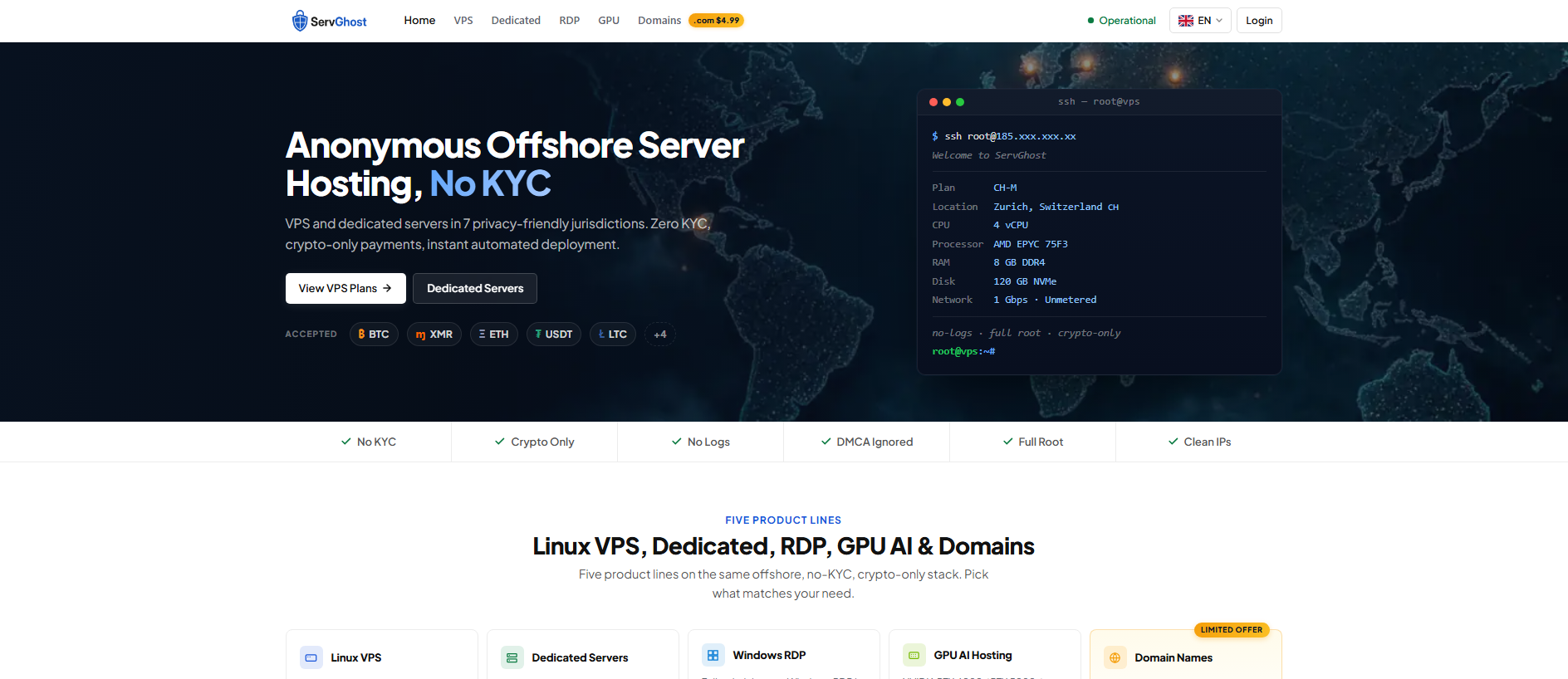Viewport: 1568px width, 679px height.
Task: Click the 'FIVE PRODUCT LINES' heading label
Action: click(783, 520)
